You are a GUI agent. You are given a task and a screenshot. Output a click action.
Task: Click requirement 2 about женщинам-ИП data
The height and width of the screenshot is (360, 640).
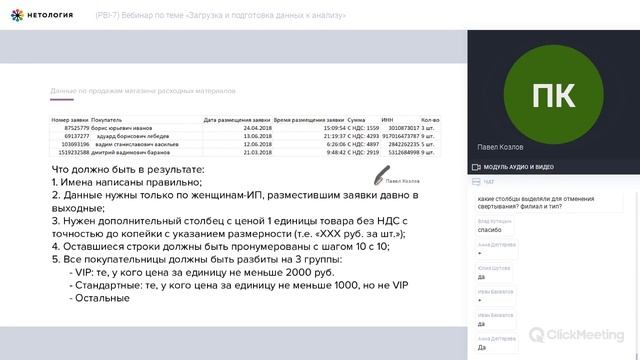235,202
